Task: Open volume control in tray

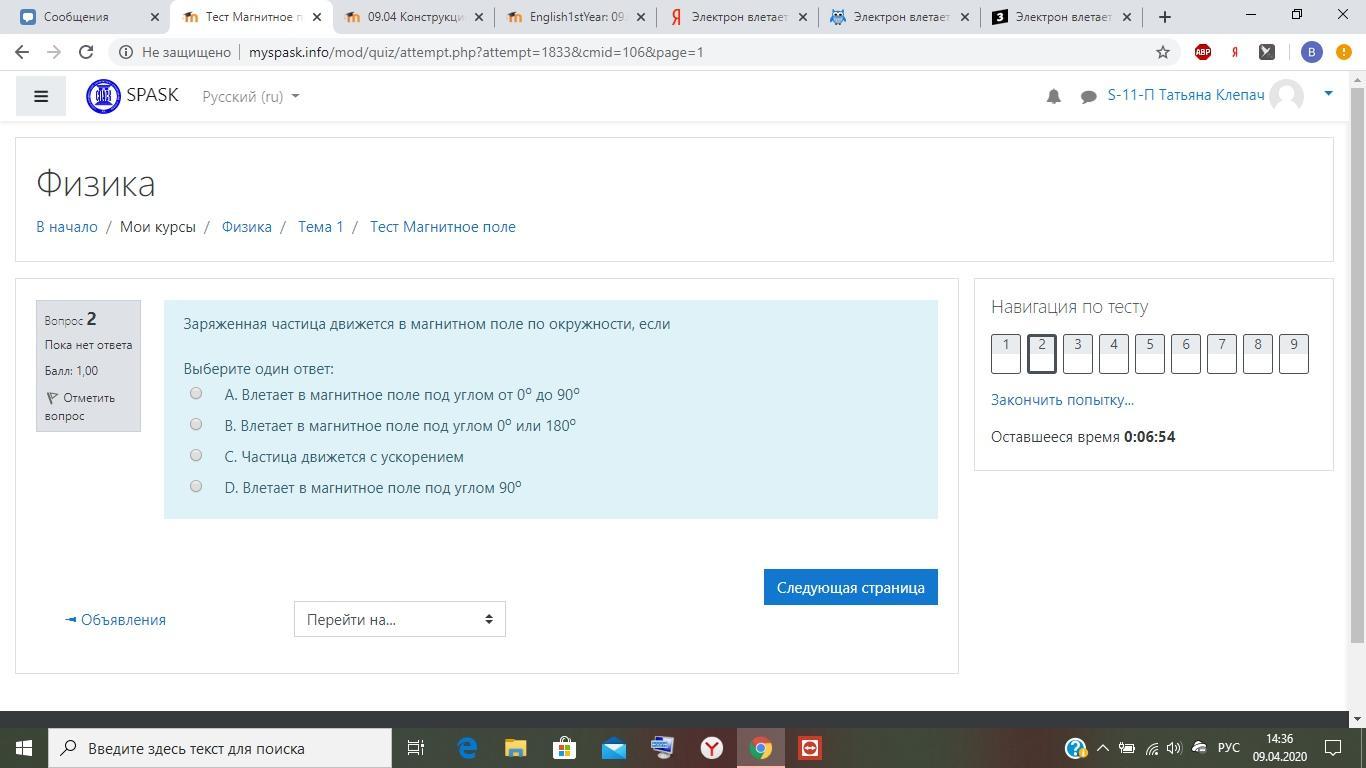Action: [x=1174, y=748]
